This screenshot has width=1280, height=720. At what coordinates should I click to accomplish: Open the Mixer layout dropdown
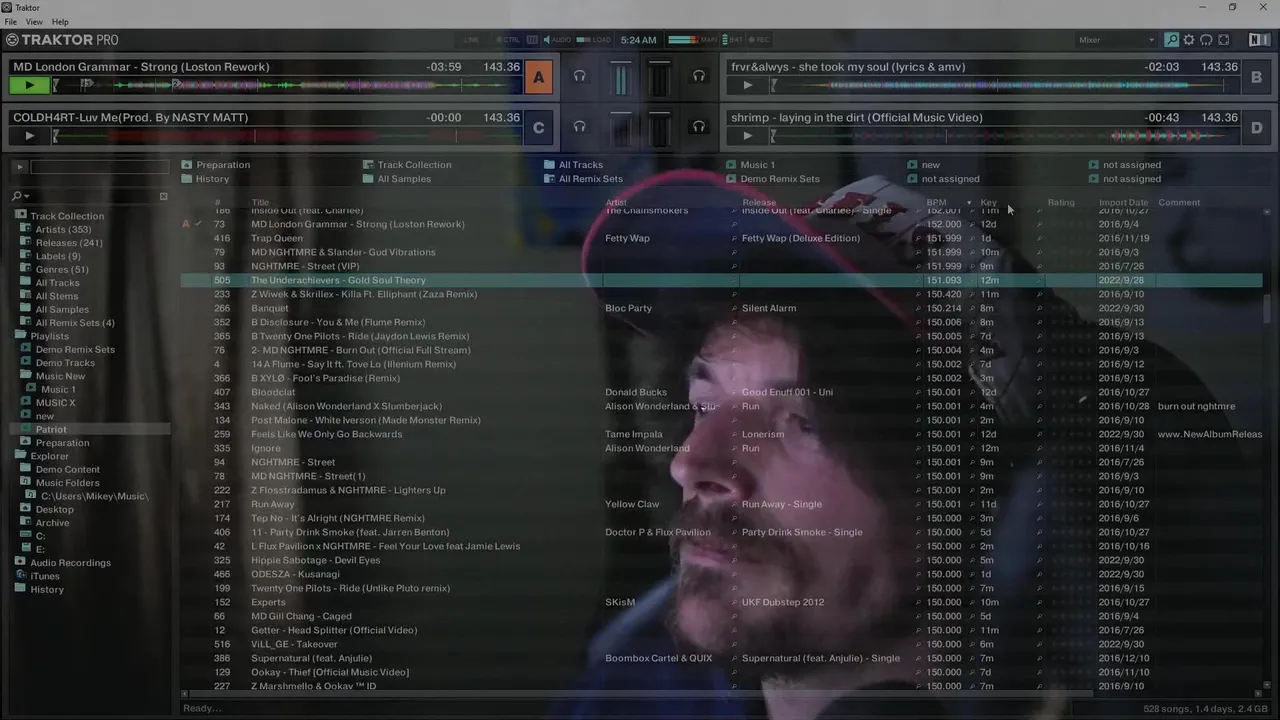pyautogui.click(x=1116, y=40)
